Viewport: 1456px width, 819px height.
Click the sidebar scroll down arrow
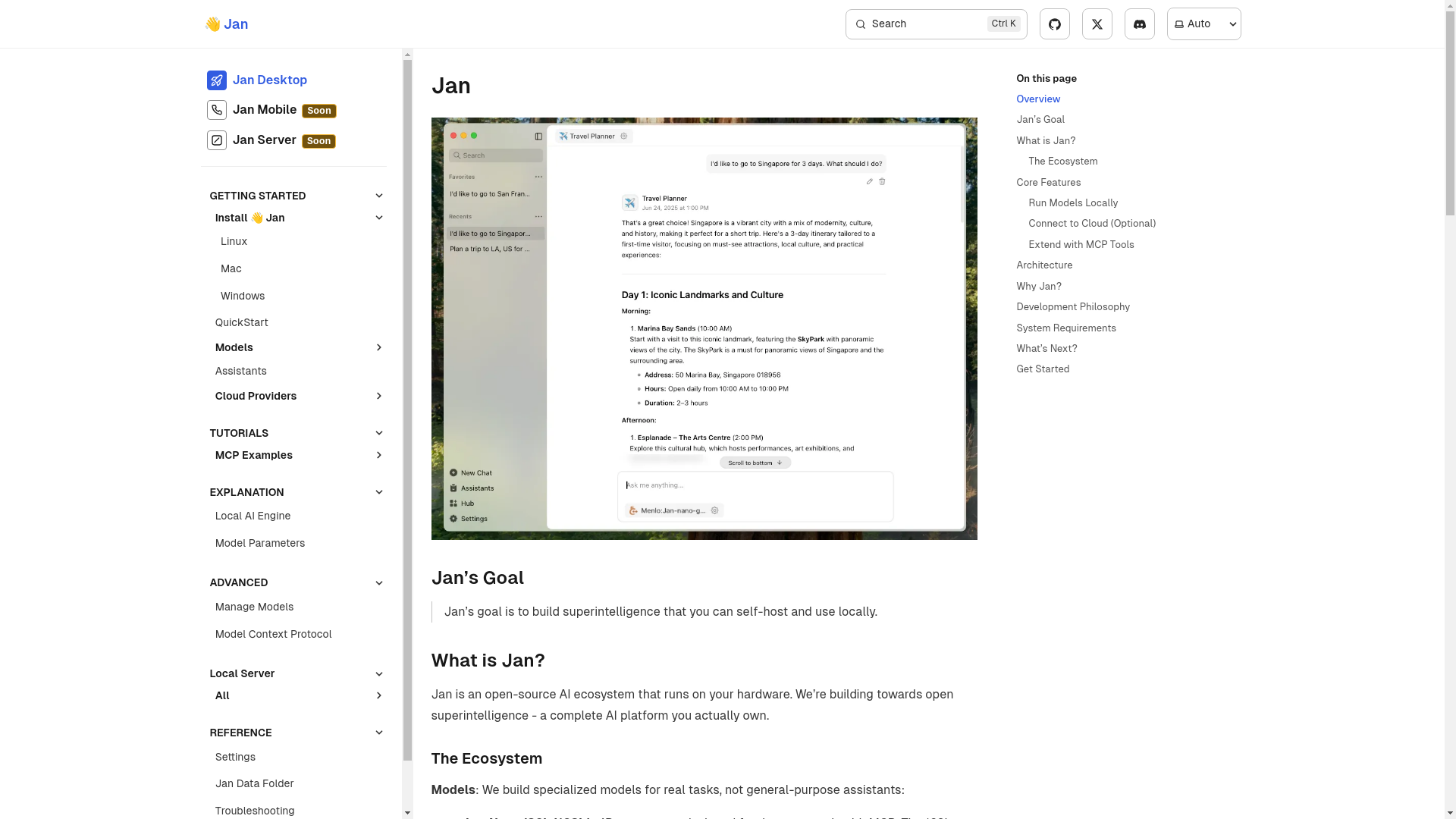click(x=407, y=813)
